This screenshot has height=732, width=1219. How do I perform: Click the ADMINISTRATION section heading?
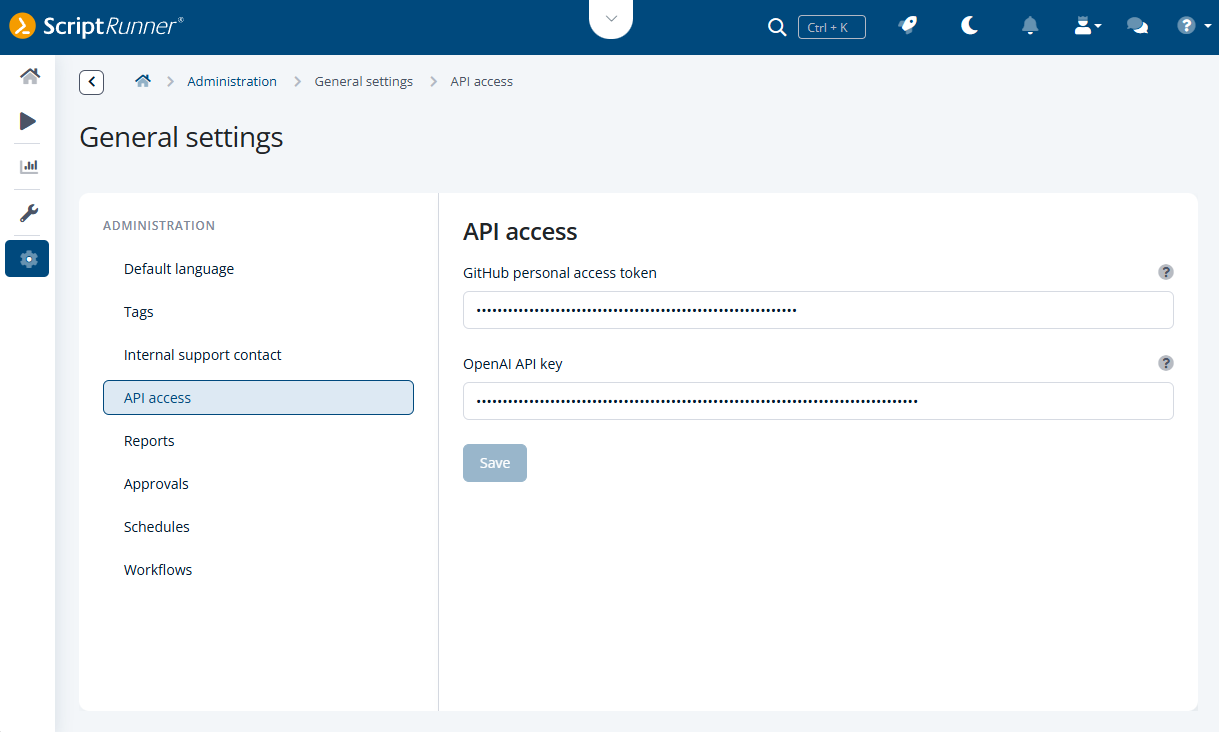(x=159, y=226)
